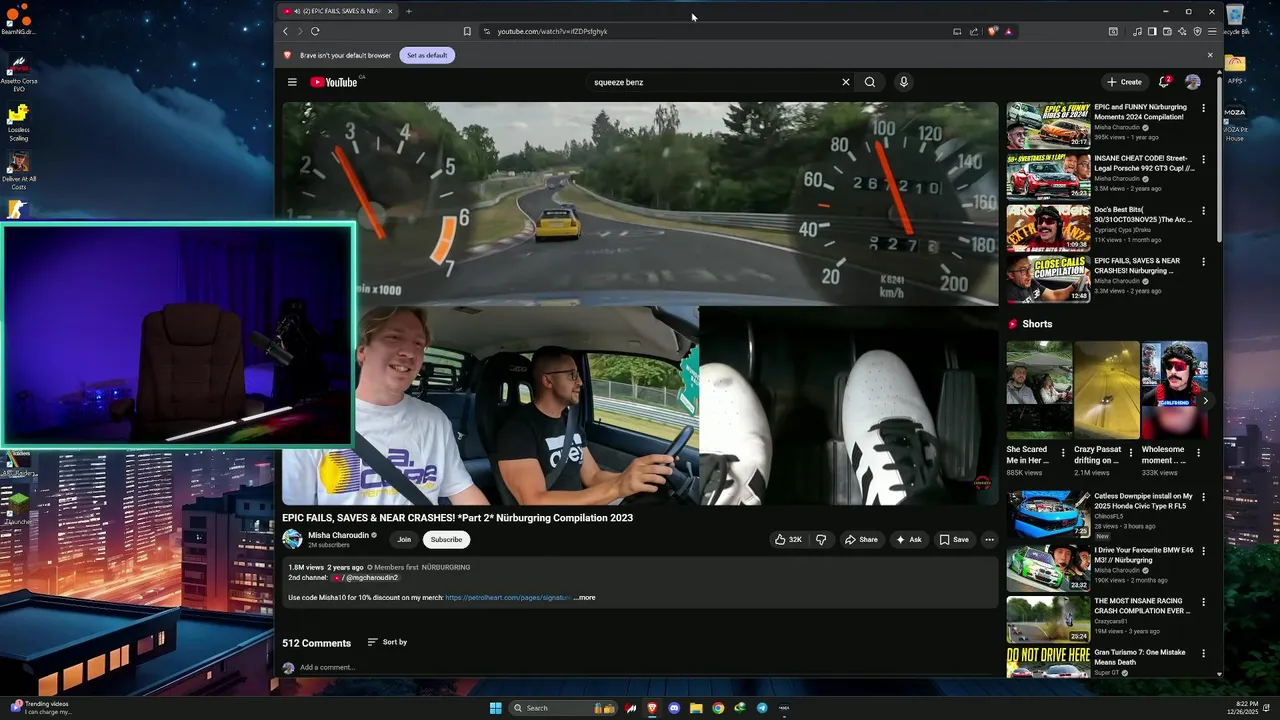Open YouTube notifications bell

point(1164,82)
